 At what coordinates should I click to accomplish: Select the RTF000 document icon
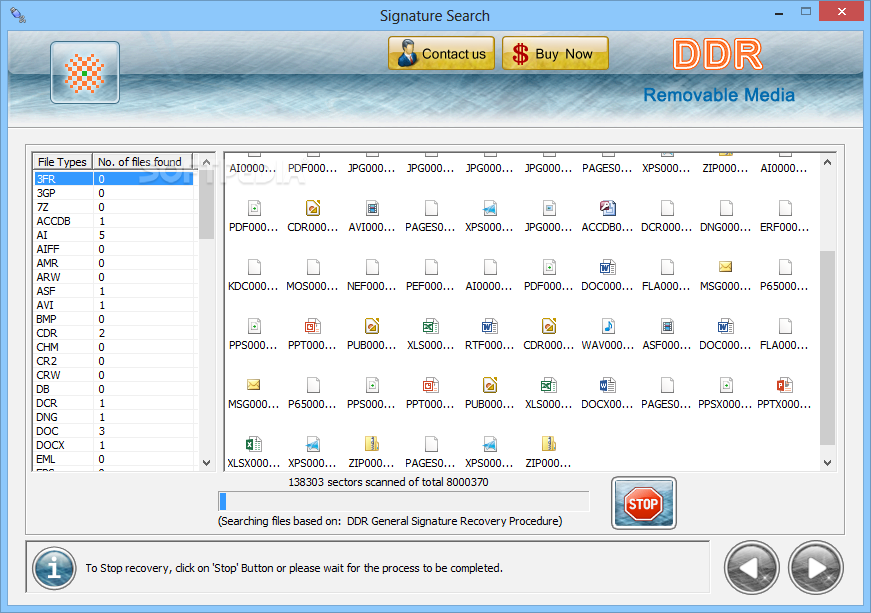tap(490, 326)
